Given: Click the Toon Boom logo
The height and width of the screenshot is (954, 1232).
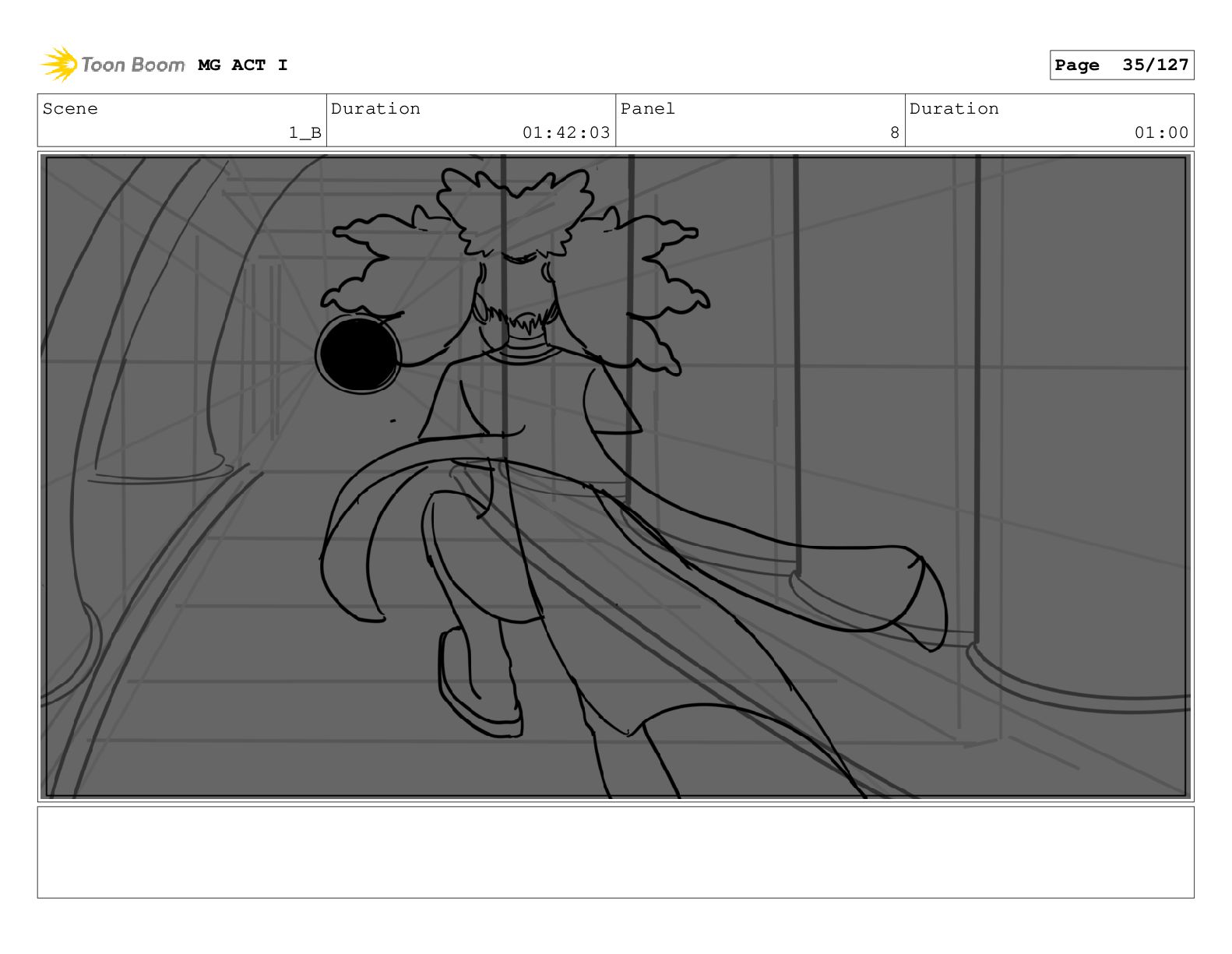Looking at the screenshot, I should click(113, 65).
